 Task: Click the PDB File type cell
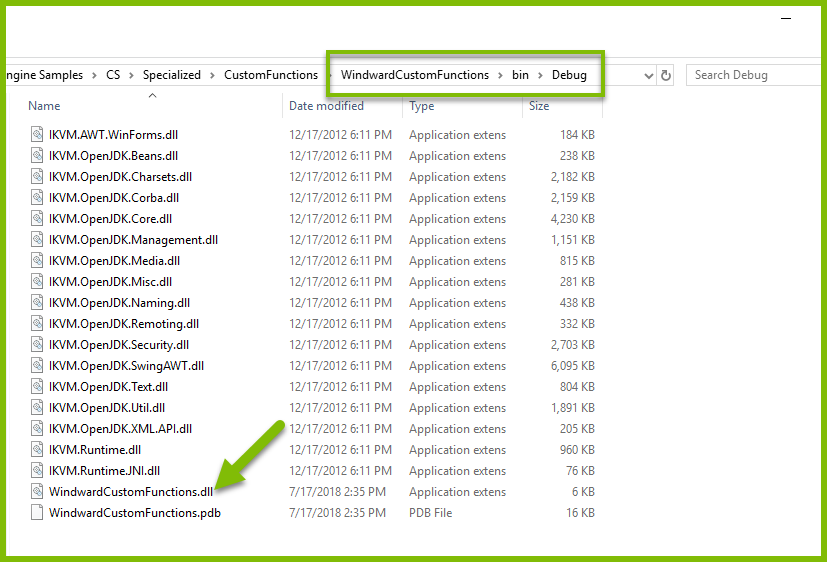click(430, 513)
